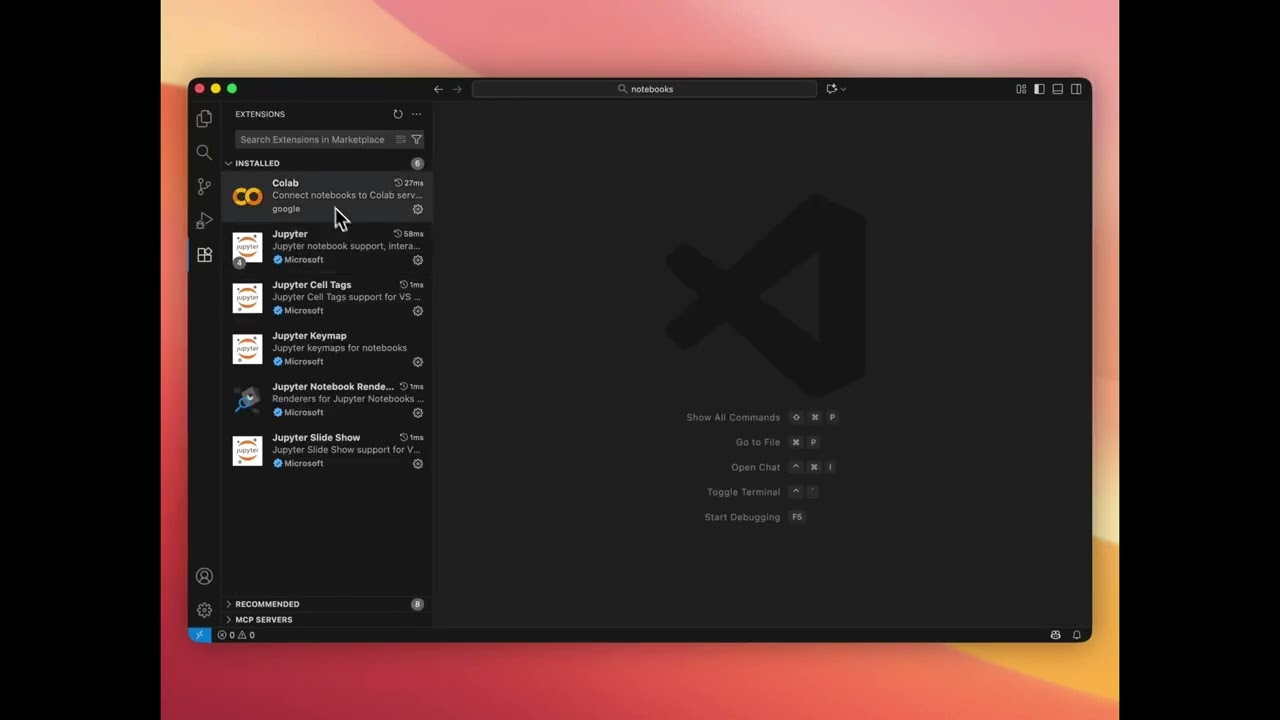
Task: Clear extensions search results icon
Action: point(401,140)
